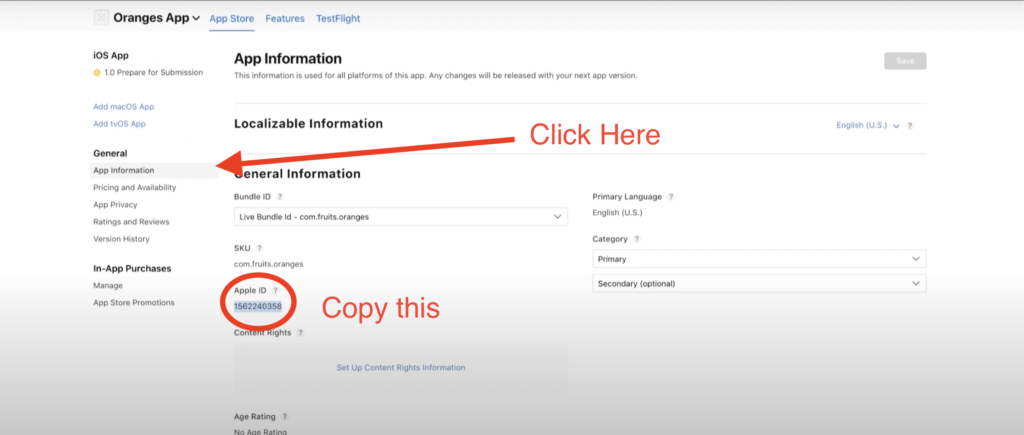
Task: Click Set Up Content Rights Information link
Action: [400, 367]
